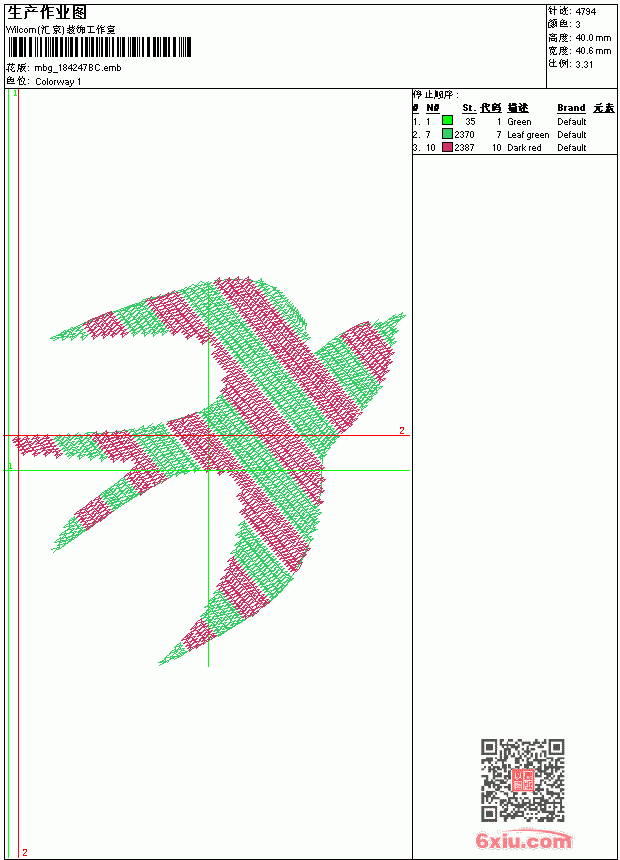Click the 6xiu.com watermark logo
620x860 pixels.
[x=524, y=839]
